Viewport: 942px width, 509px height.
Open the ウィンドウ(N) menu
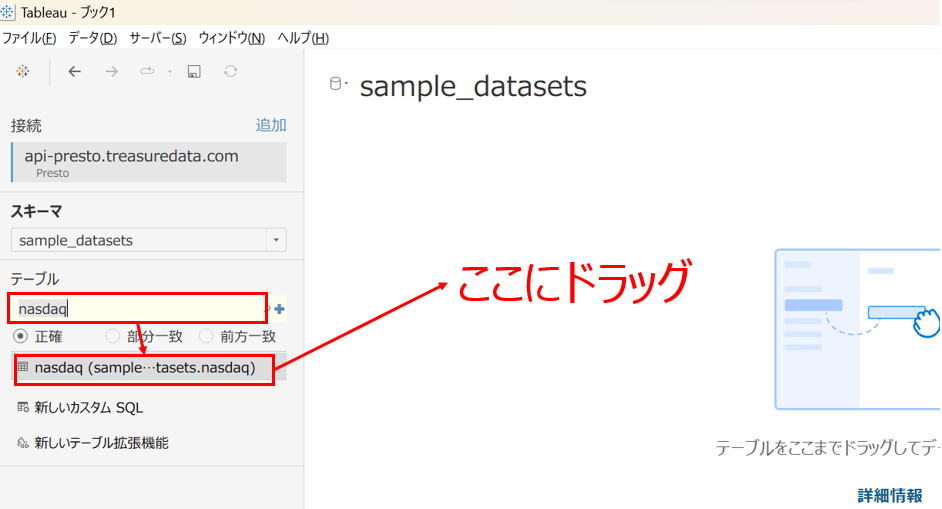(x=232, y=38)
